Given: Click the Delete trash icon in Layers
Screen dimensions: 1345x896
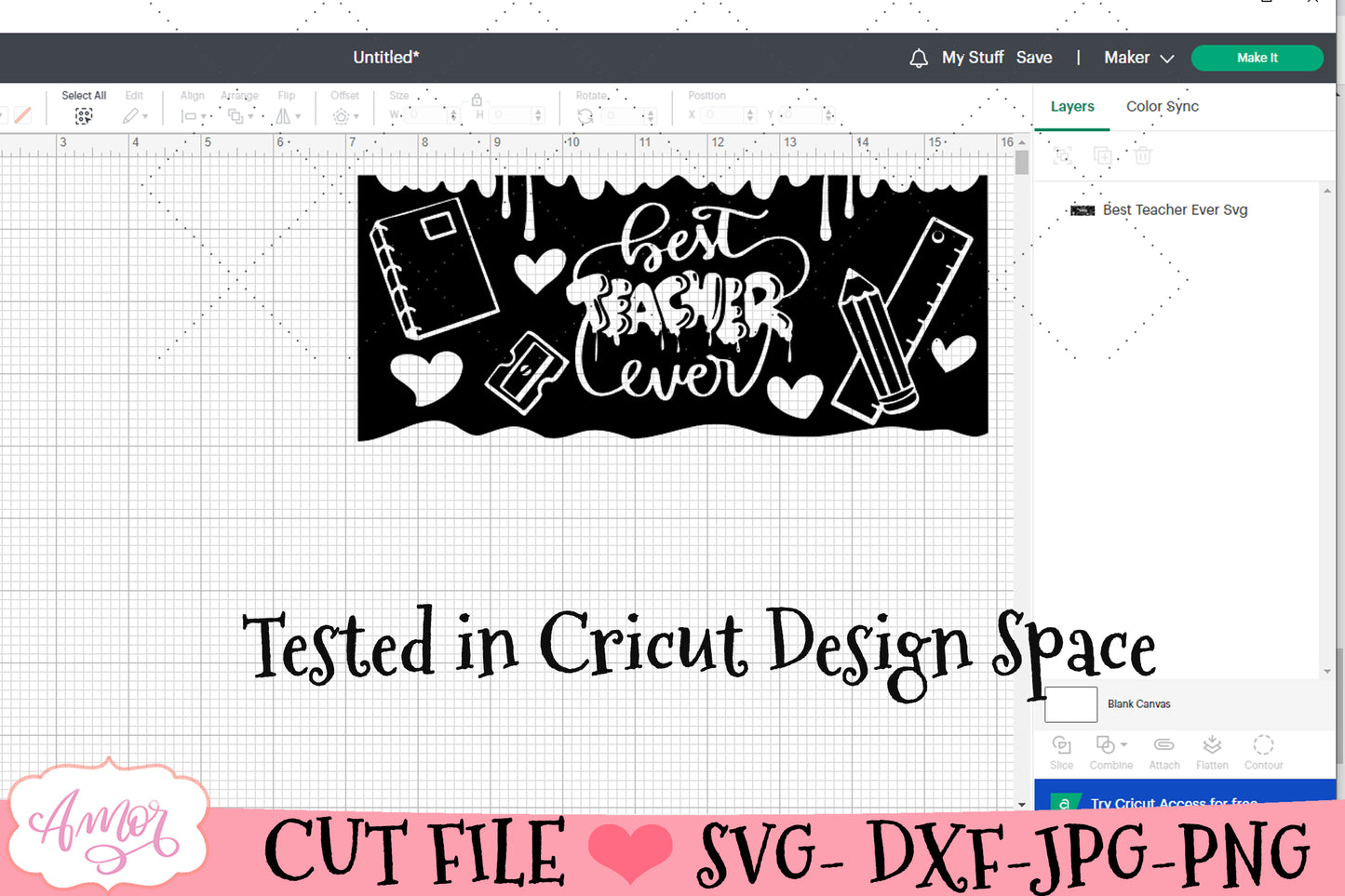Looking at the screenshot, I should click(1143, 156).
